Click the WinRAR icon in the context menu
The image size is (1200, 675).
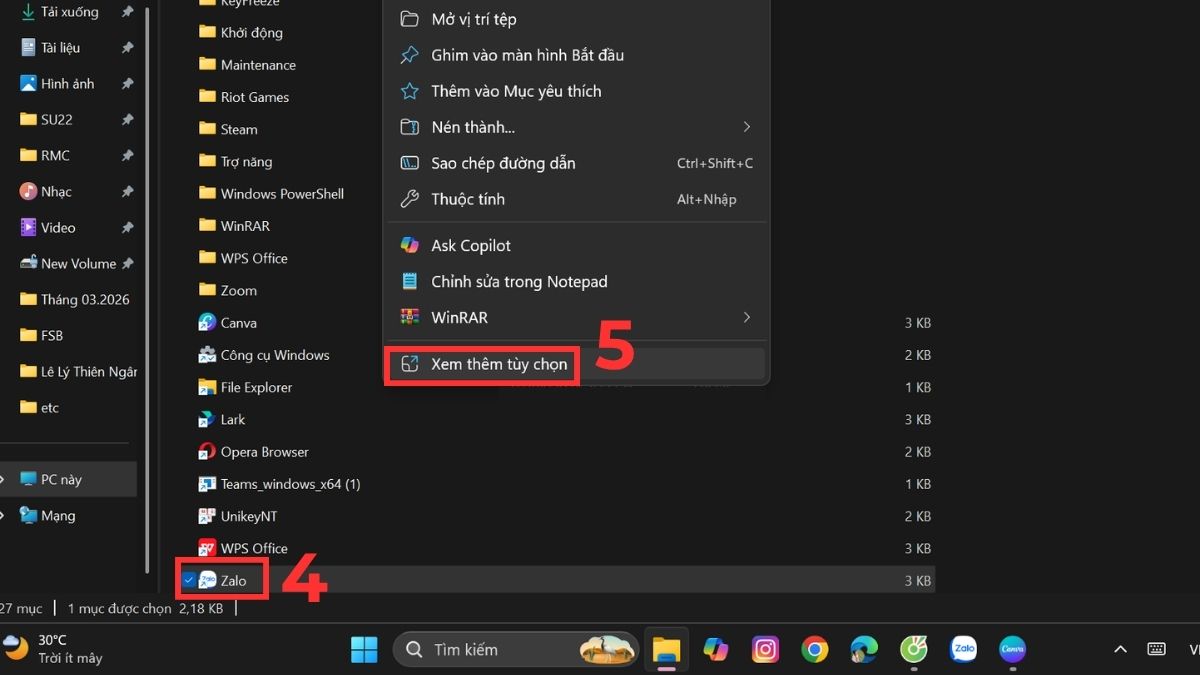(x=410, y=317)
